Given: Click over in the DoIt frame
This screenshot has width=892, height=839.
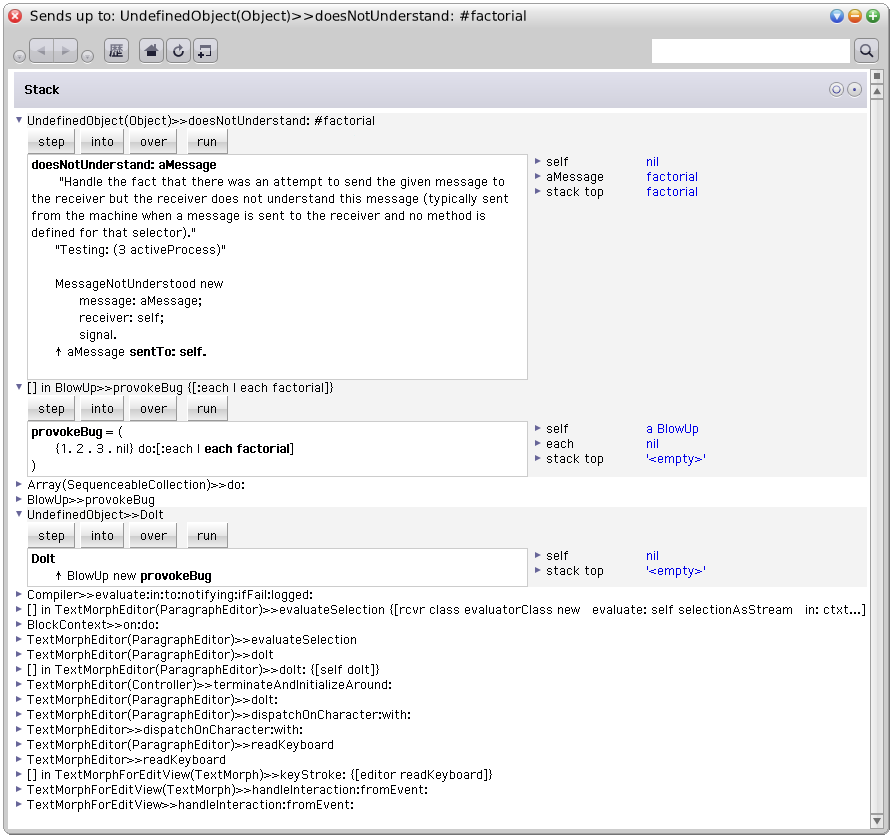Looking at the screenshot, I should [x=154, y=535].
